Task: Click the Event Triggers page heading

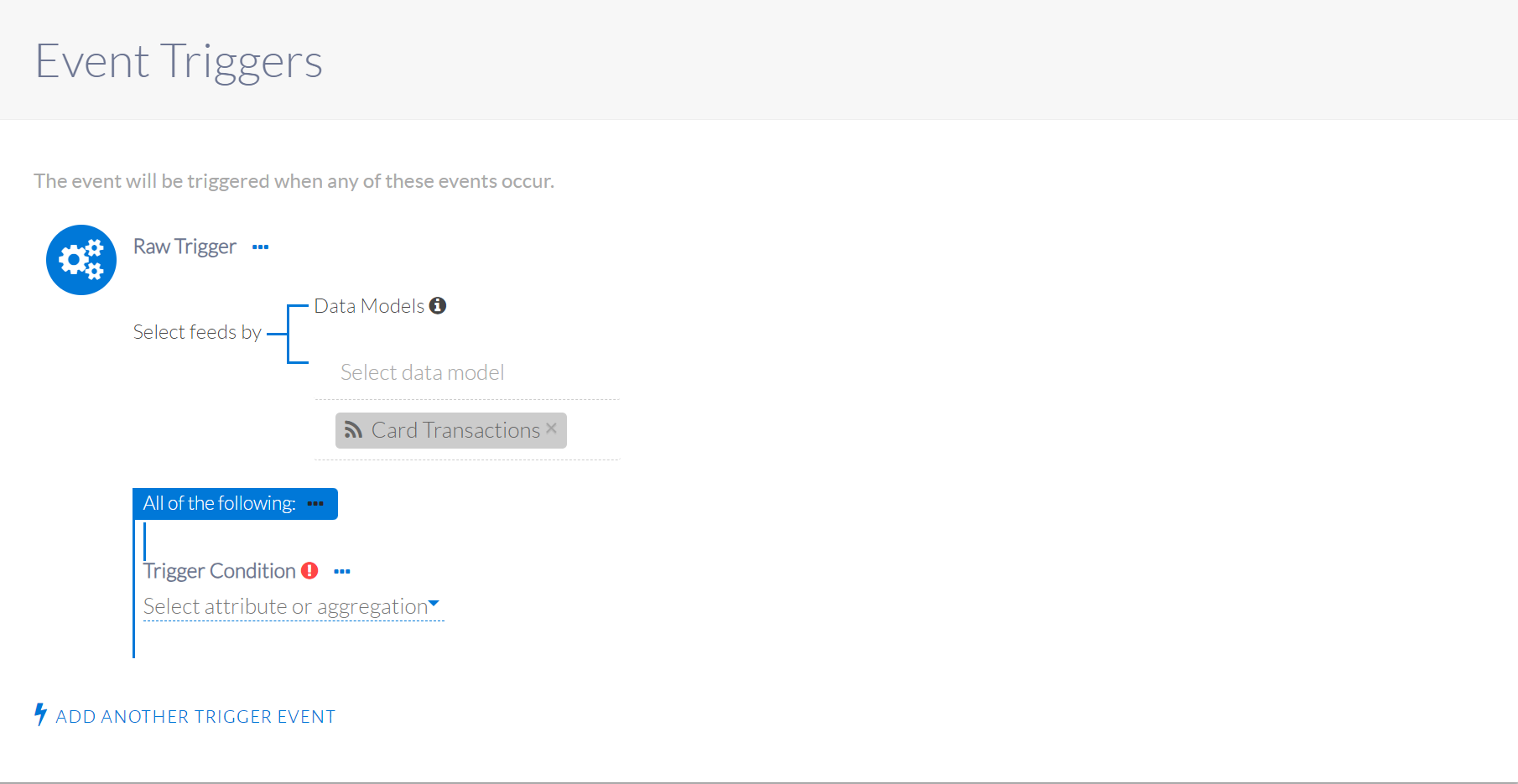Action: coord(179,62)
